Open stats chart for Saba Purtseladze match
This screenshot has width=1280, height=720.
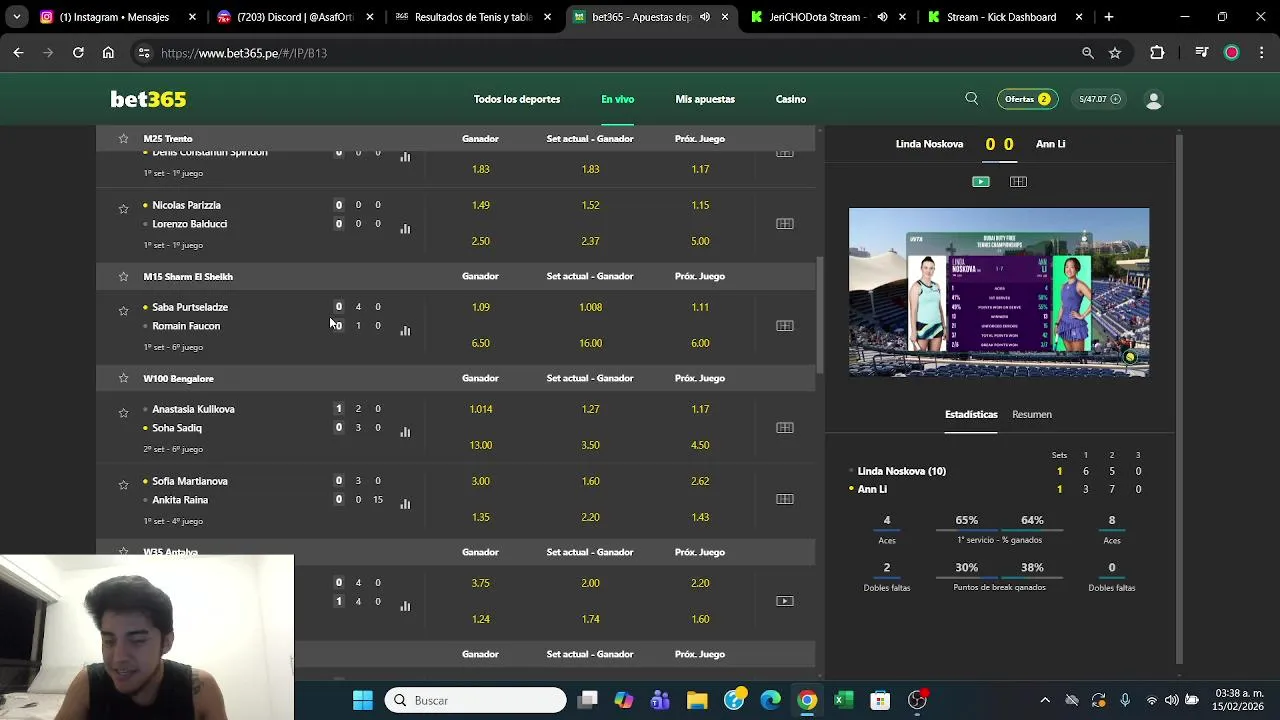pos(405,331)
